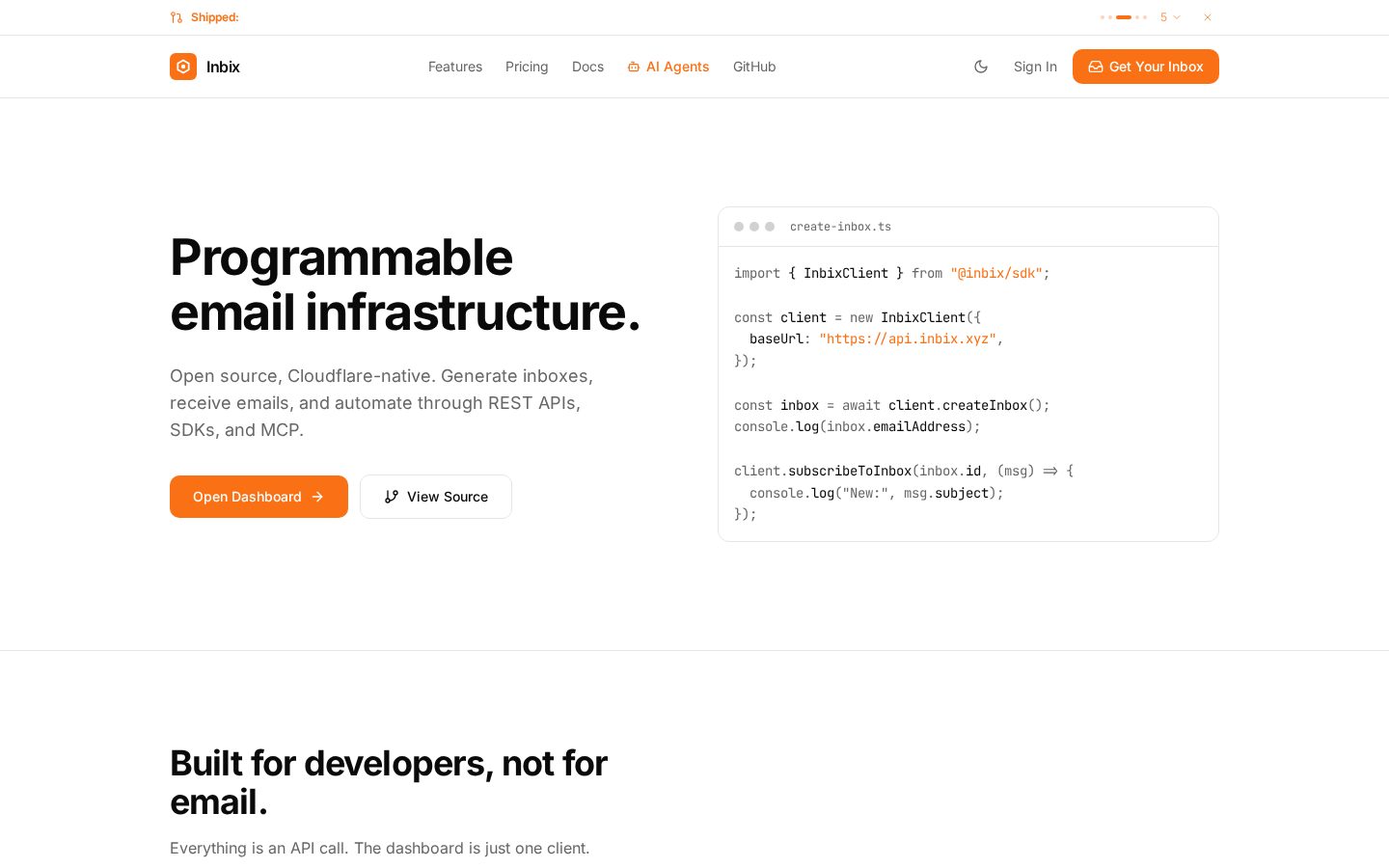Open the AI Agents nav link
Screen dimensions: 1389x868
(668, 67)
